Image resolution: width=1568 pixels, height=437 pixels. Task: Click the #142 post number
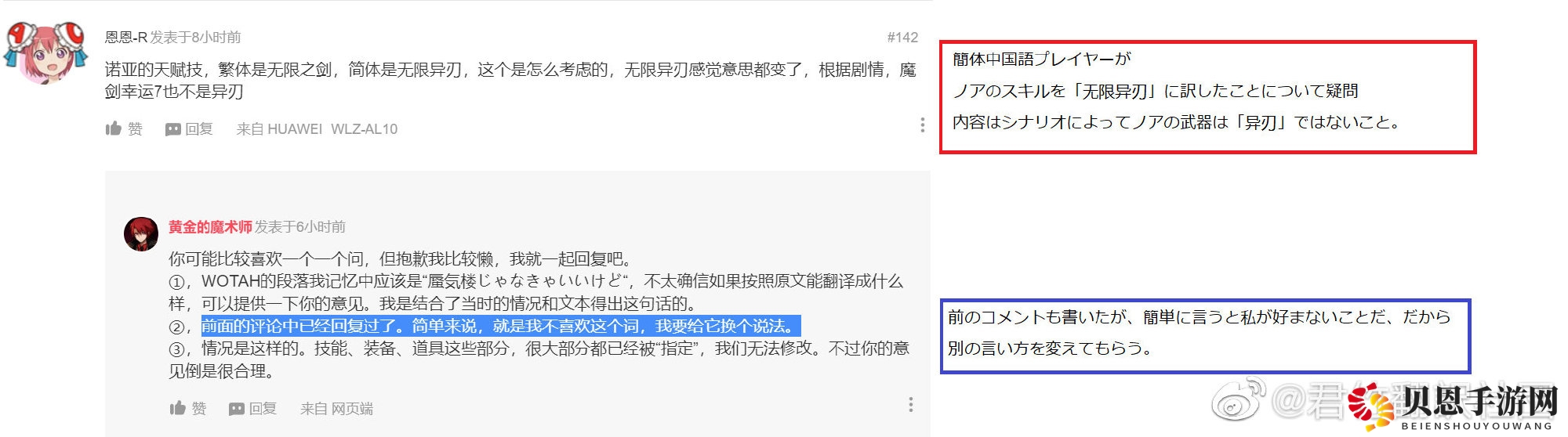coord(902,38)
